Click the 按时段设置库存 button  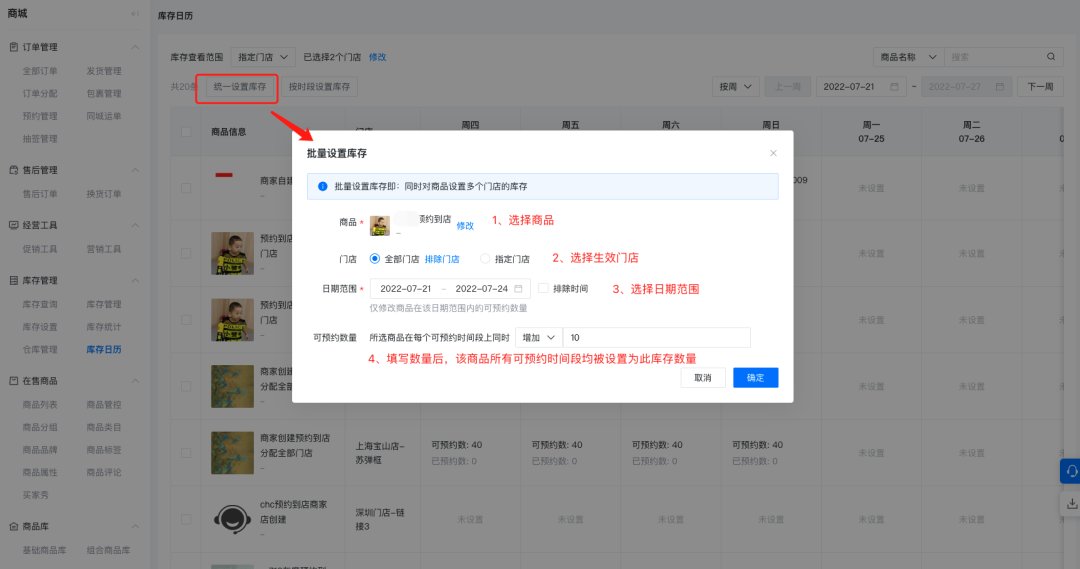coord(320,87)
